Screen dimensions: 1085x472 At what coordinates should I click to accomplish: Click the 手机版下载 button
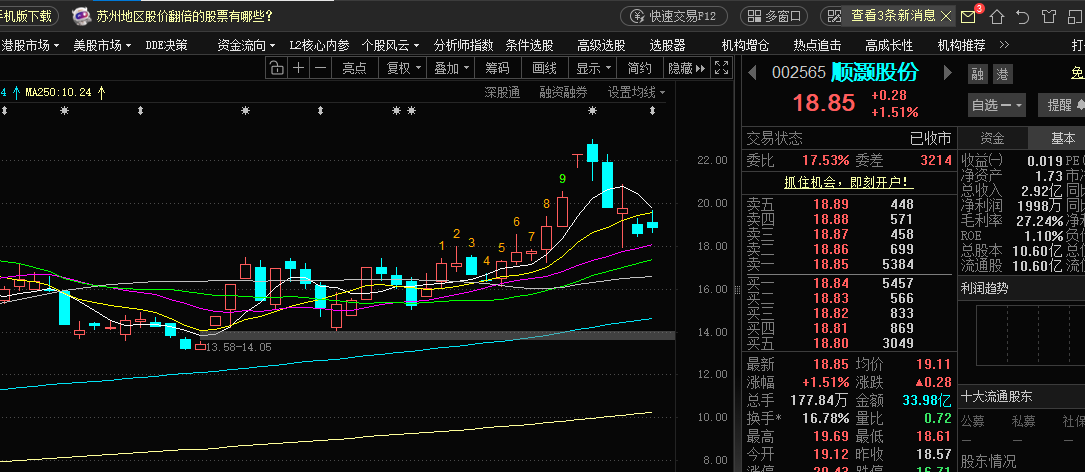[29, 16]
